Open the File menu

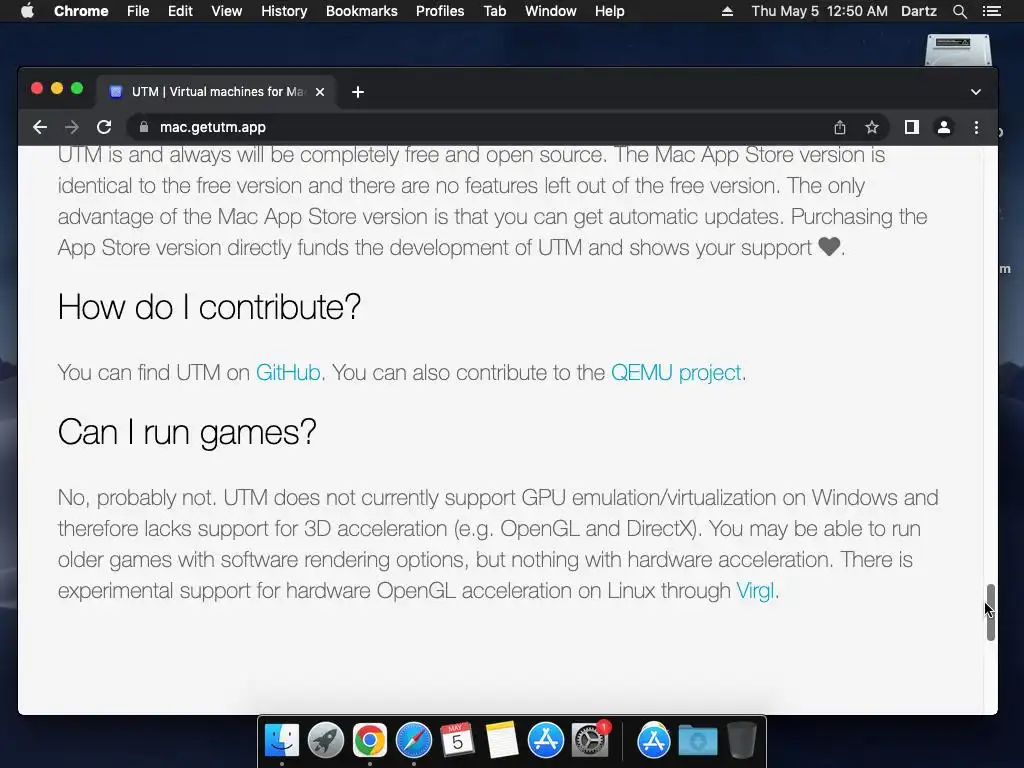(138, 11)
